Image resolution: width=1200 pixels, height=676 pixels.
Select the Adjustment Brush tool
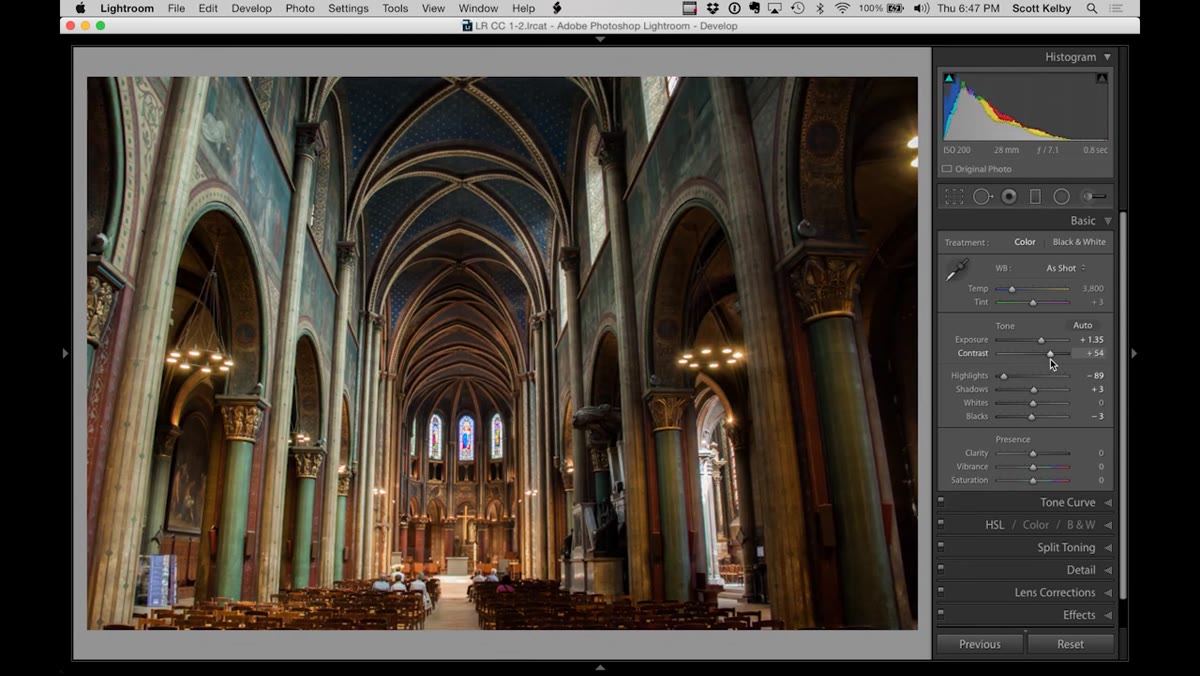pos(1095,197)
